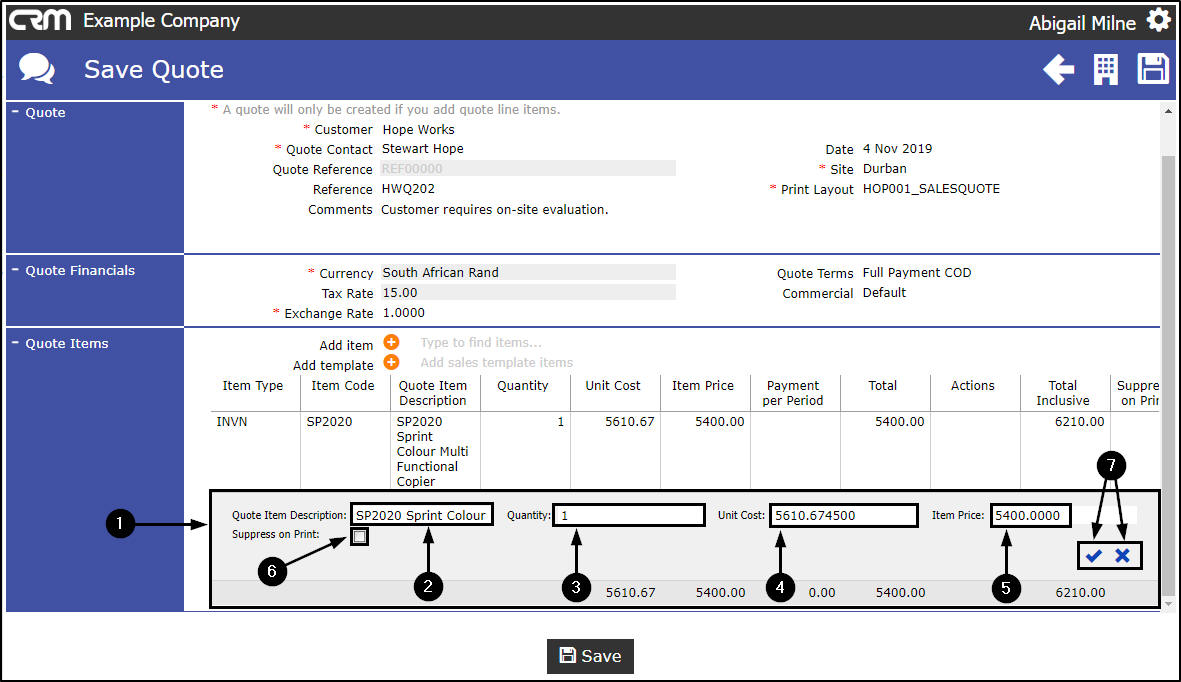
Task: Click the CRM logo in top bar
Action: (x=39, y=20)
